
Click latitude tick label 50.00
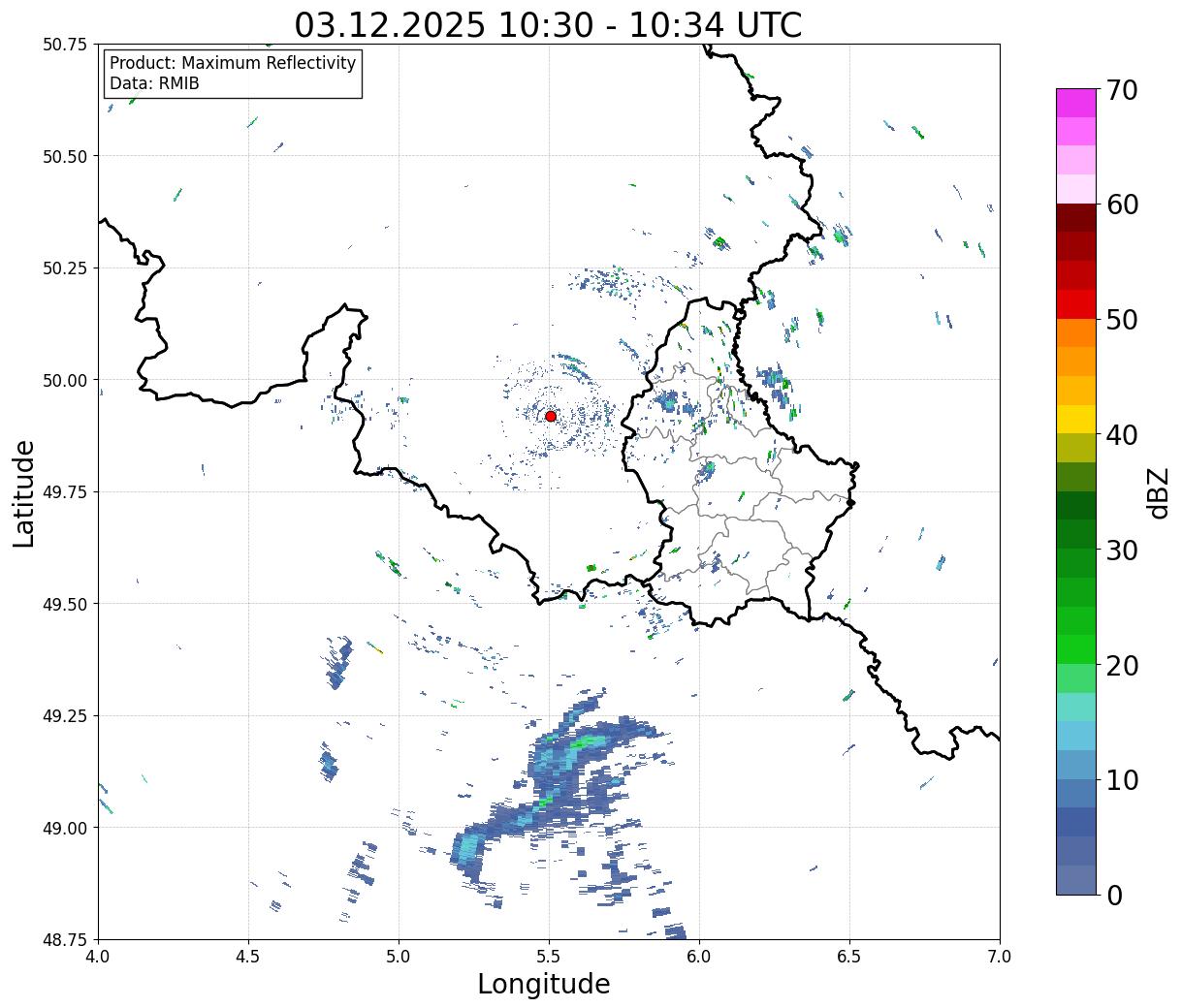click(67, 380)
